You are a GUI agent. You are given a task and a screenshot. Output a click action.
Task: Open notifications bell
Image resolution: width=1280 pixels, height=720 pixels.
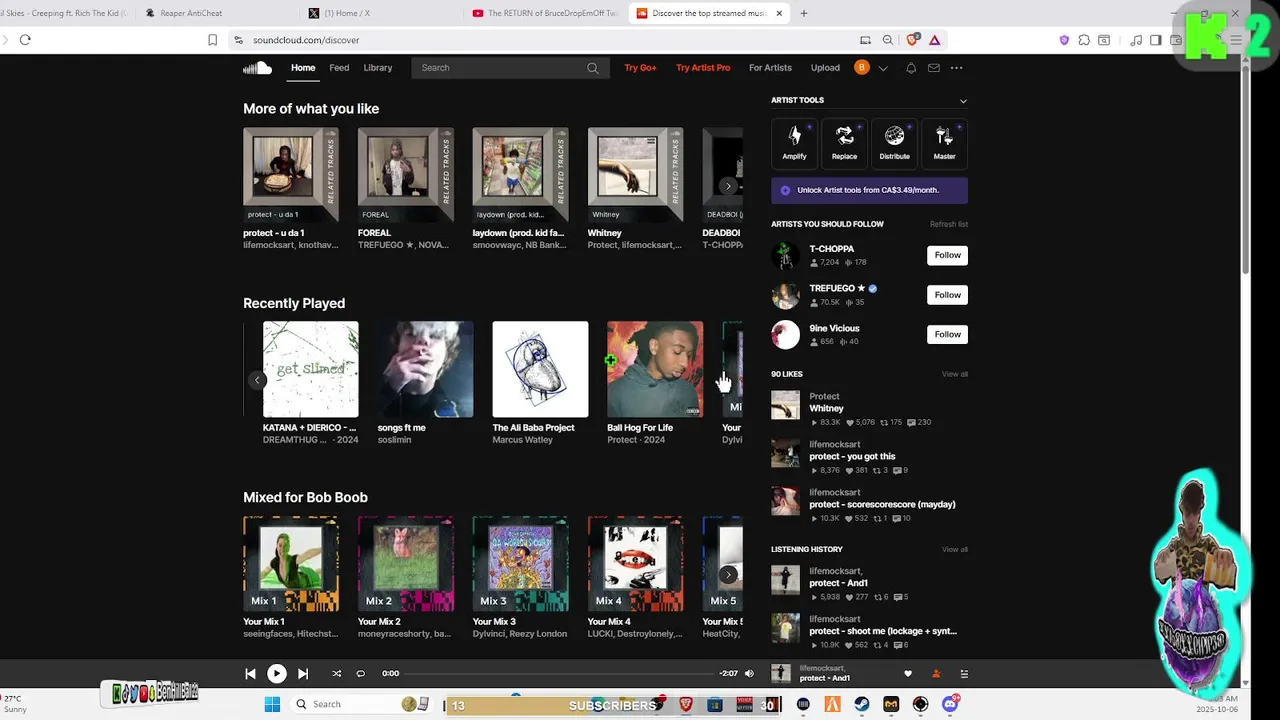click(911, 68)
